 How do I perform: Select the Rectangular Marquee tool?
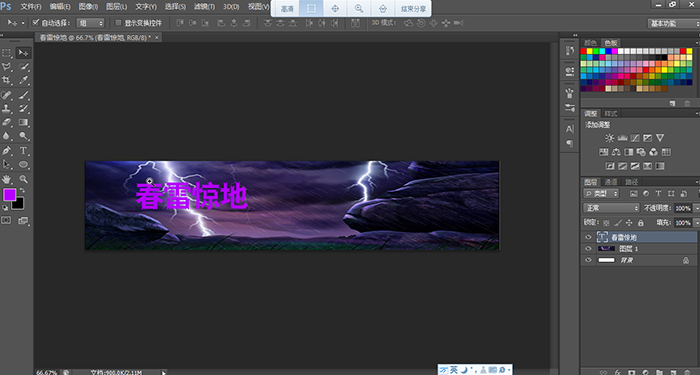point(7,53)
